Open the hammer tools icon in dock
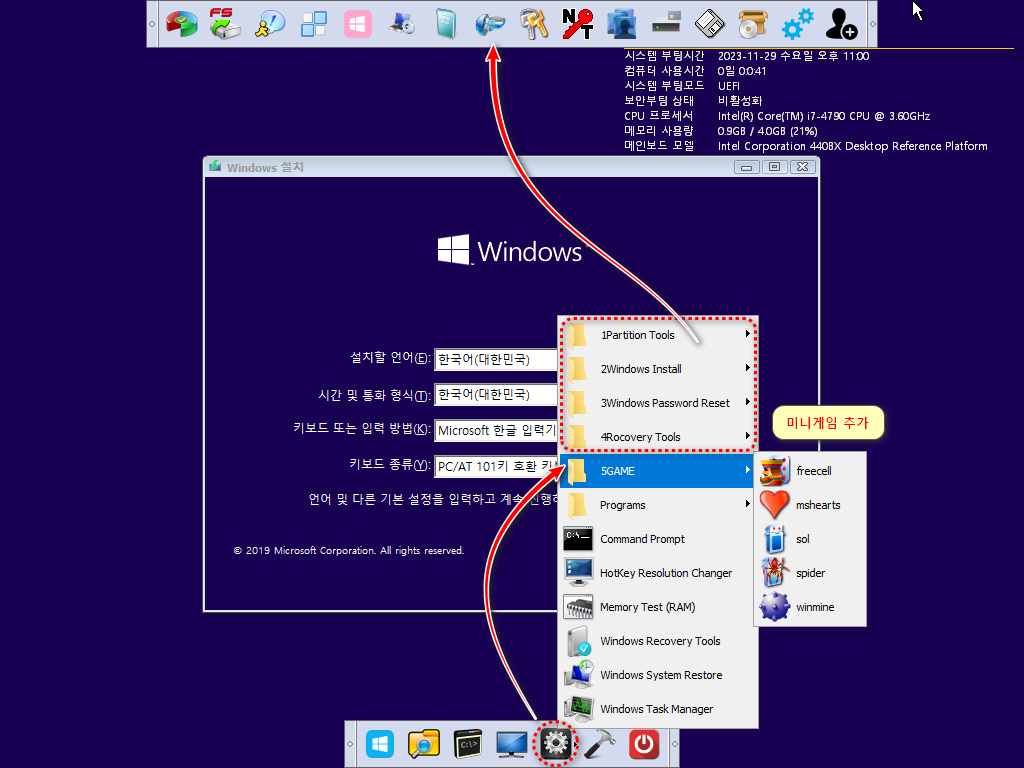Image resolution: width=1024 pixels, height=768 pixels. point(600,744)
